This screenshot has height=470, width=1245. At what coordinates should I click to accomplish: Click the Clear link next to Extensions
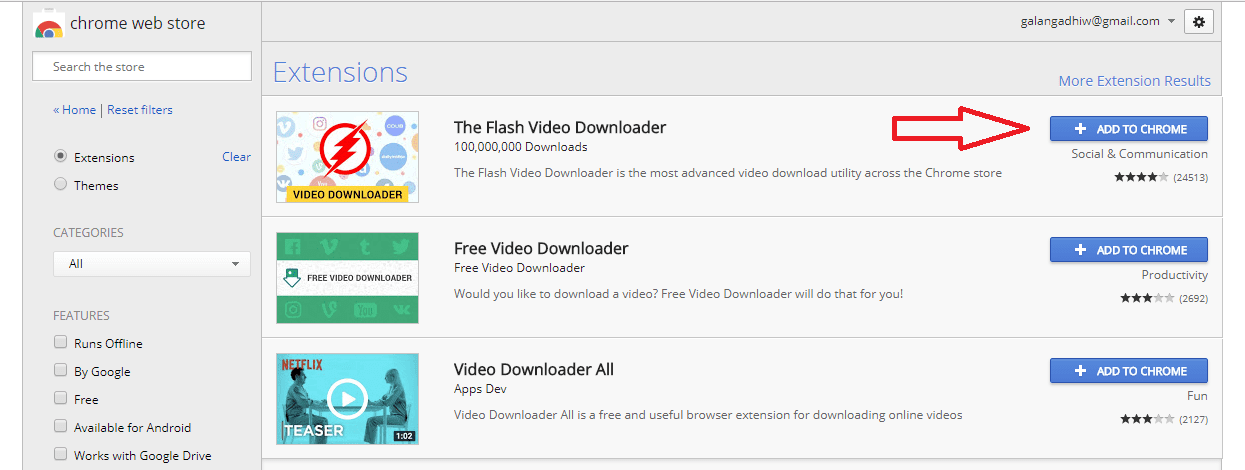(236, 157)
